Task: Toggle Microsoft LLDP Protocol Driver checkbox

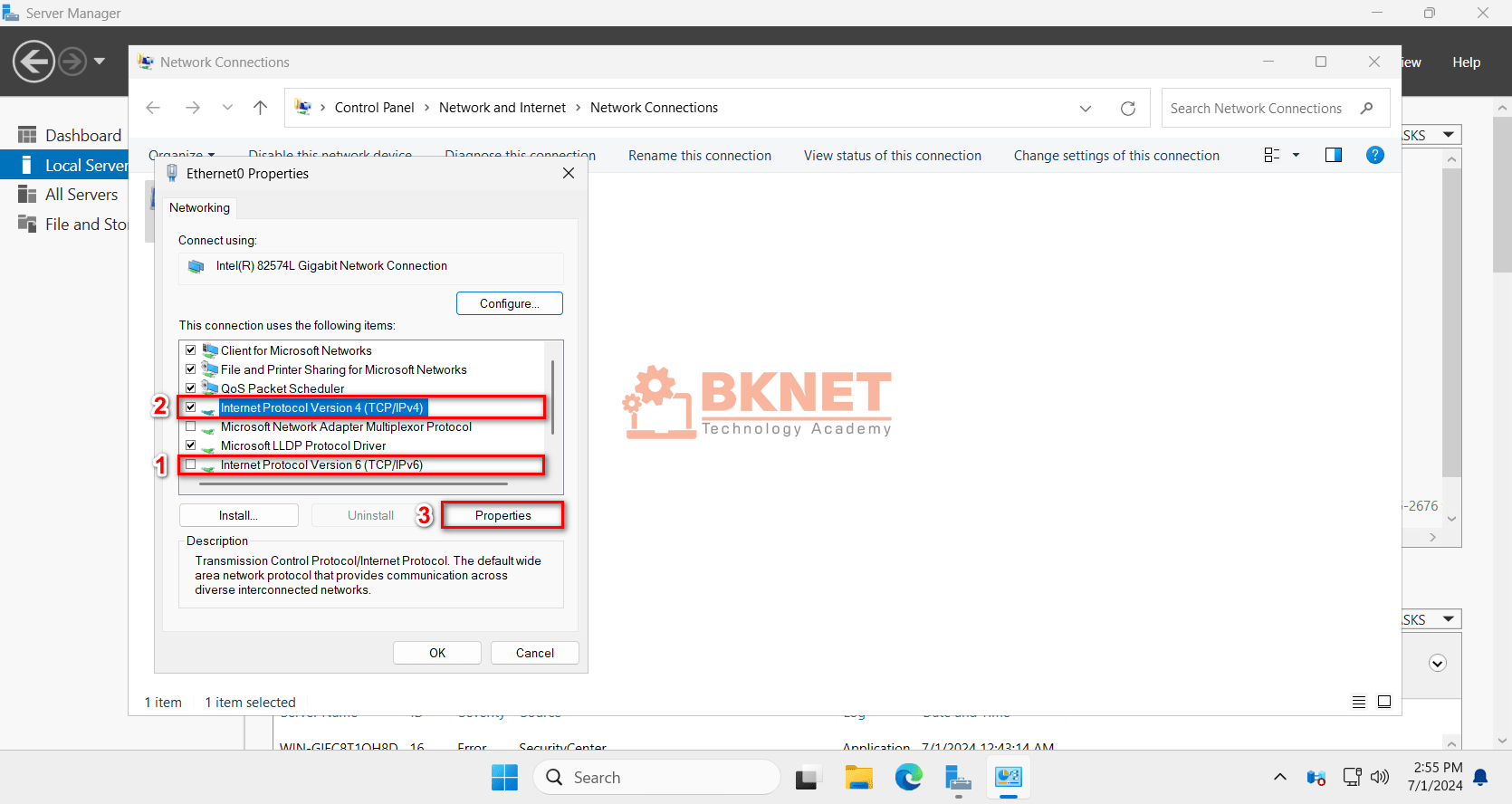Action: coord(191,445)
